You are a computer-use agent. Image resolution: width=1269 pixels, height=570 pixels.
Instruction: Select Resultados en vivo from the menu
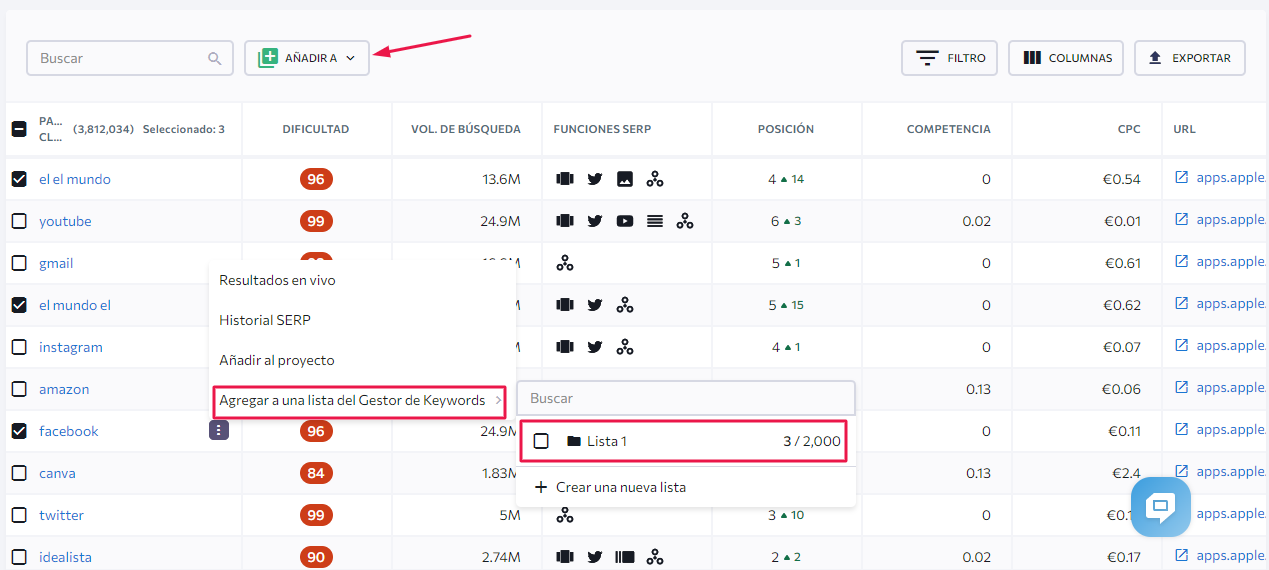[x=277, y=281]
